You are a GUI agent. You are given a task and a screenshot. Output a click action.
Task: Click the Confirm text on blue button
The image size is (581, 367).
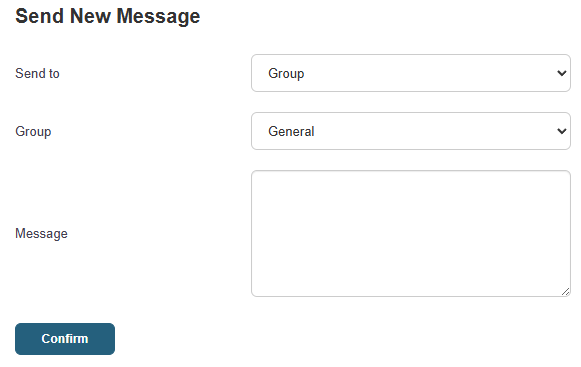[x=65, y=339]
